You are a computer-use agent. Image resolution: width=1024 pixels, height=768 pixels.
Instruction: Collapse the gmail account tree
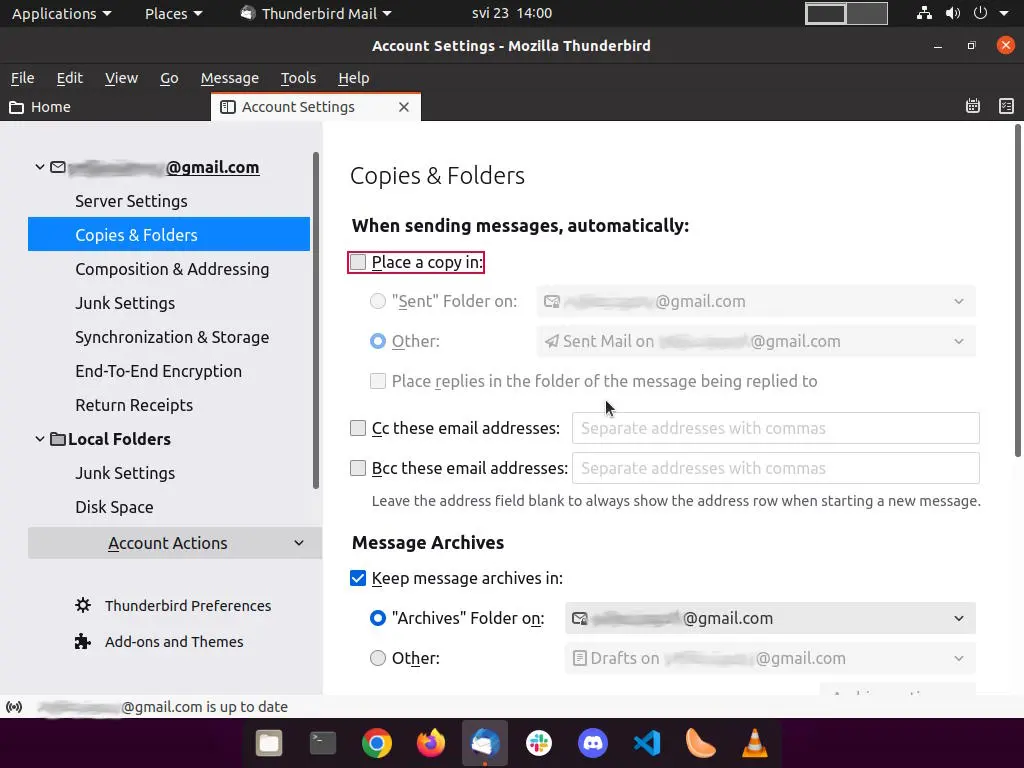[39, 167]
